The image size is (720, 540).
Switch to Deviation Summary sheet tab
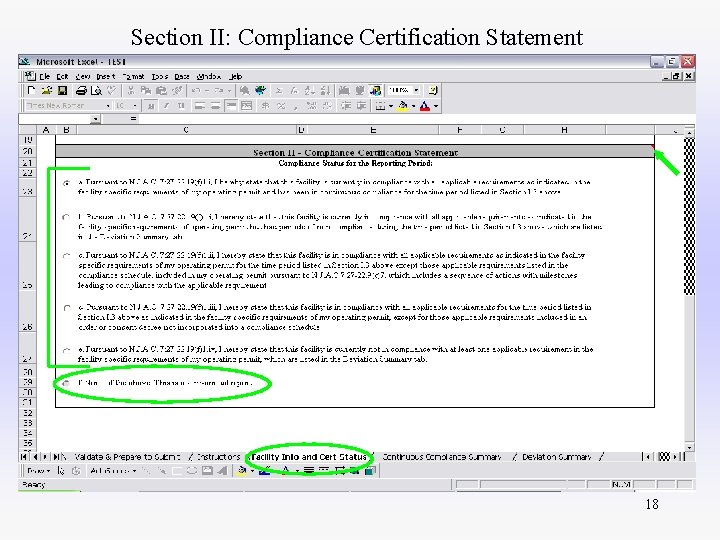[557, 457]
